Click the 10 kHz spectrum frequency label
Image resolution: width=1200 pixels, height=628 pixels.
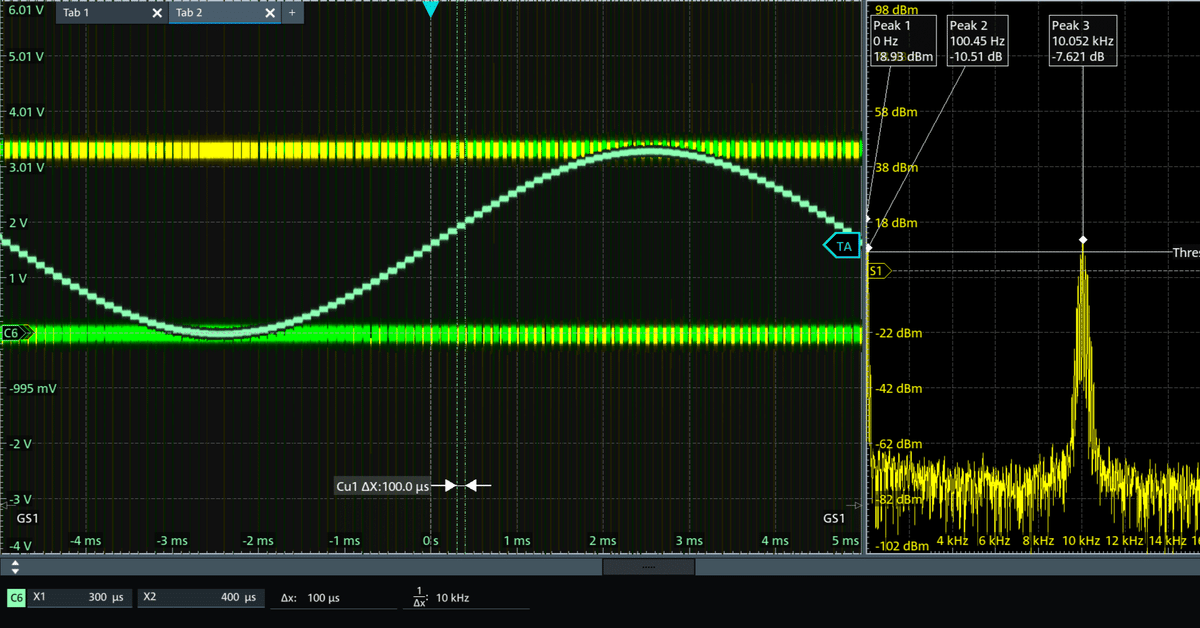coord(1082,541)
